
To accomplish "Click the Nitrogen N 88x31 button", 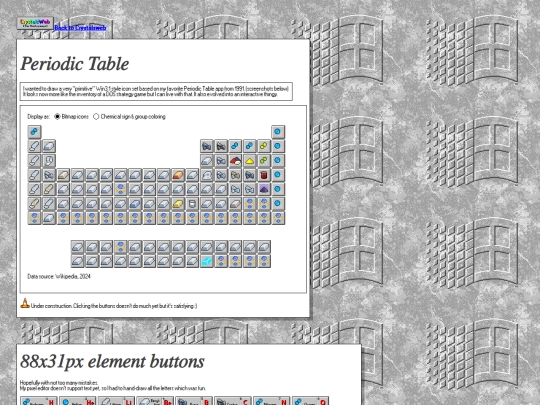I will coord(272,401).
